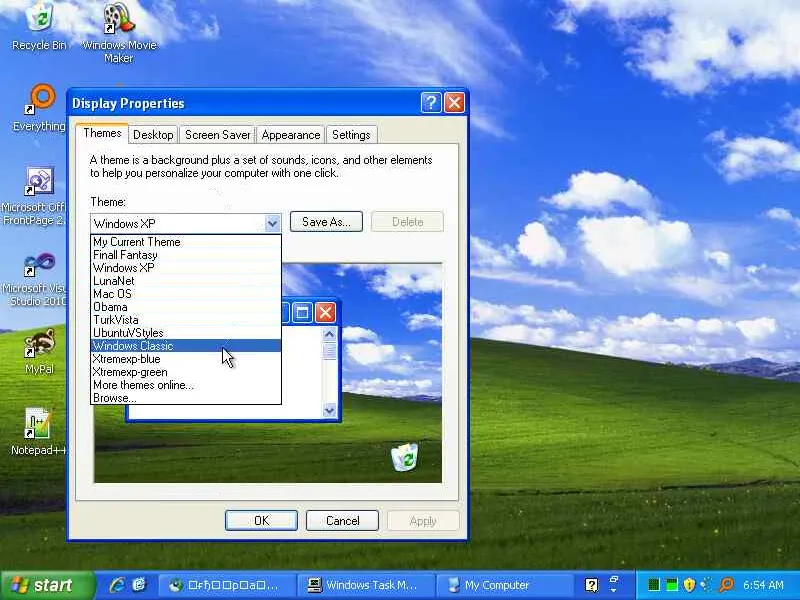Switch to the Appearance tab
The height and width of the screenshot is (600, 800).
[291, 135]
